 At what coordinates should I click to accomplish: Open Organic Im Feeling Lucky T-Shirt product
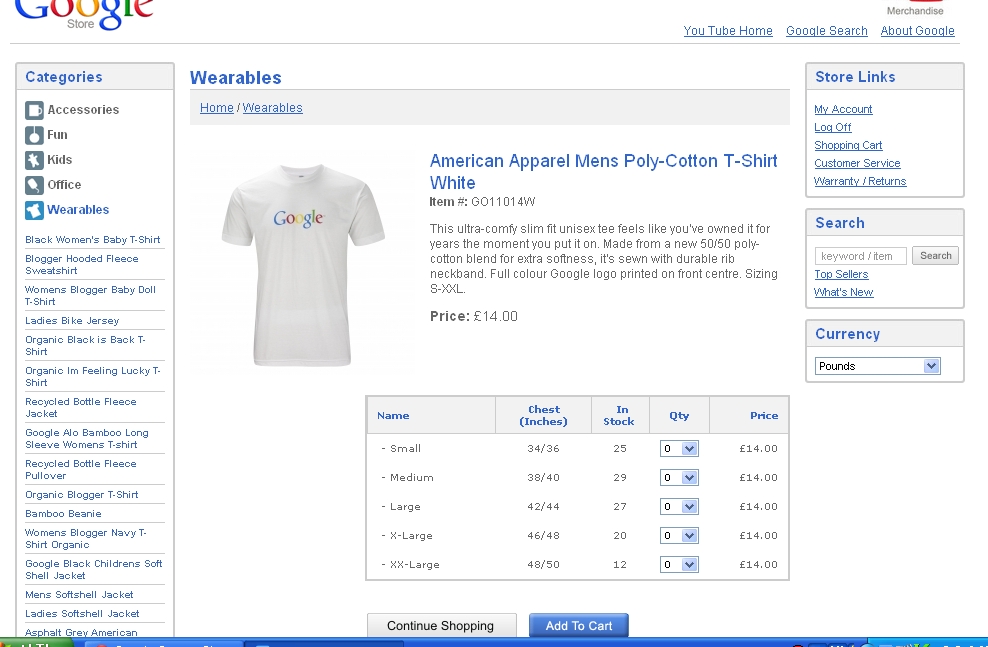pyautogui.click(x=93, y=377)
